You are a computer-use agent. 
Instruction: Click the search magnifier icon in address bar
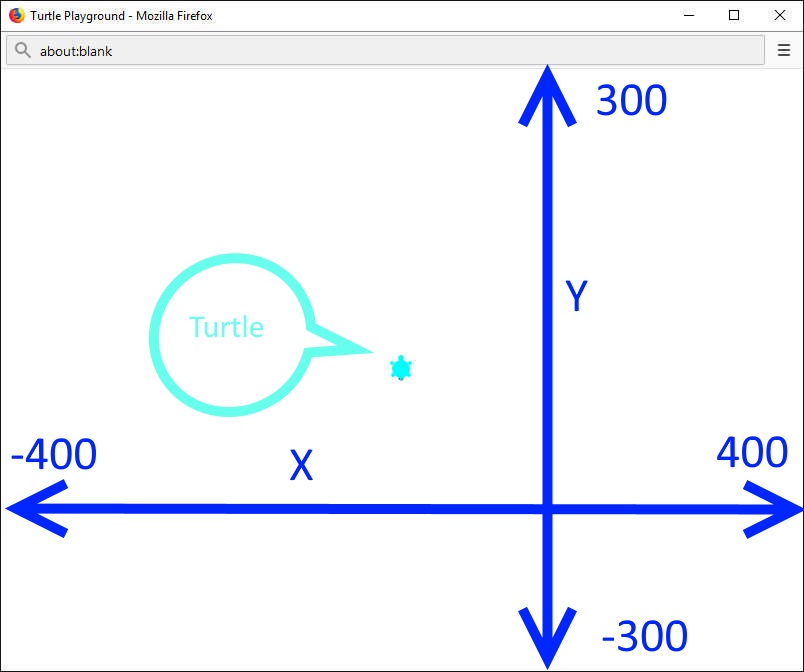coord(22,50)
